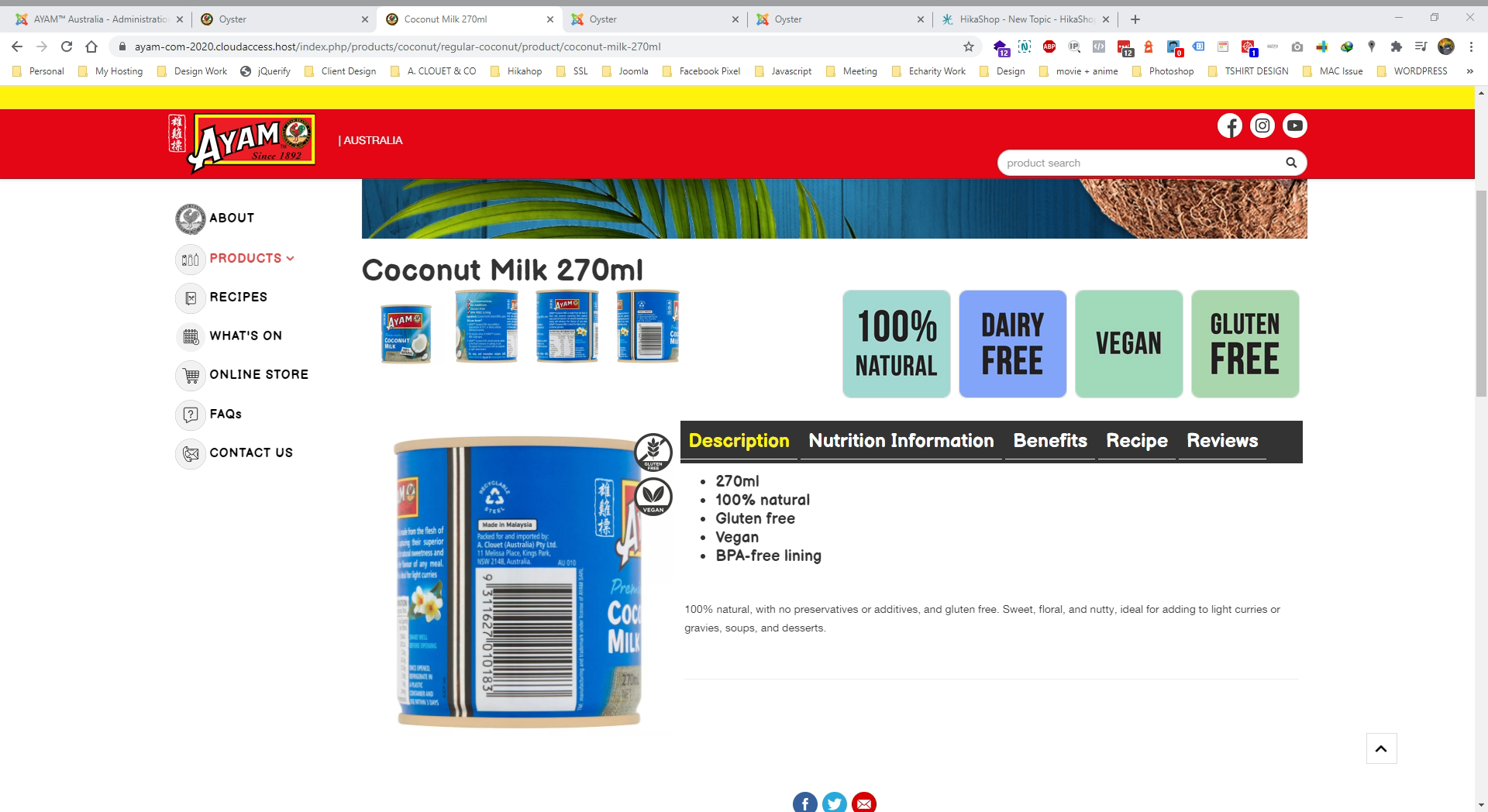Screen dimensions: 1488x812
Task: Open Chrome extensions puzzle icon
Action: click(1396, 46)
